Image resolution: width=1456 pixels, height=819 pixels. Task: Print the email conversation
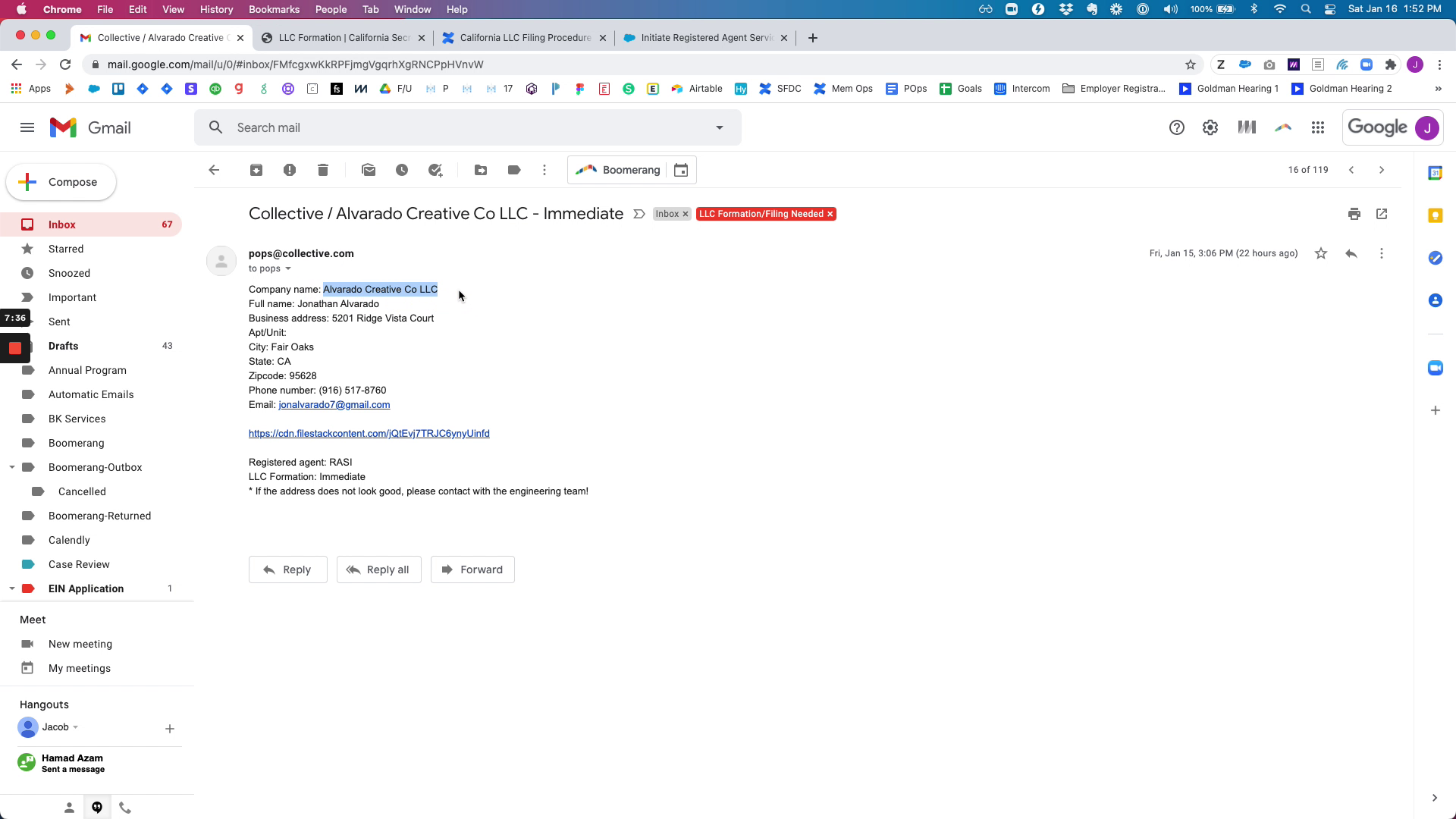click(1354, 214)
